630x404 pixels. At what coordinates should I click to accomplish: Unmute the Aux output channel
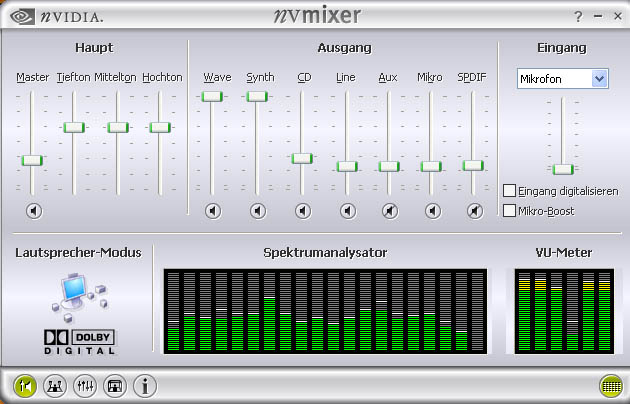(390, 211)
